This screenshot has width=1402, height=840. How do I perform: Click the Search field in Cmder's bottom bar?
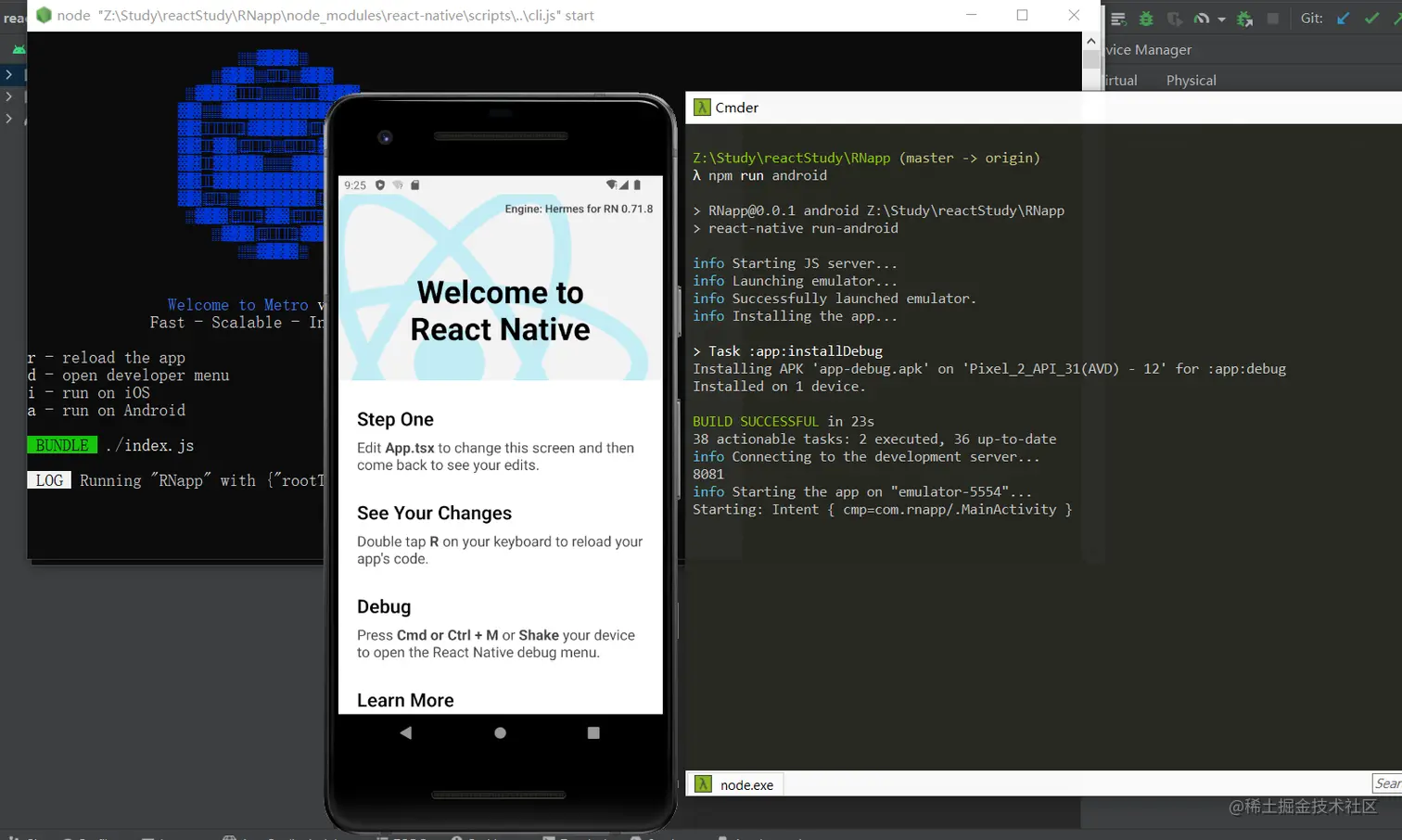coord(1387,784)
